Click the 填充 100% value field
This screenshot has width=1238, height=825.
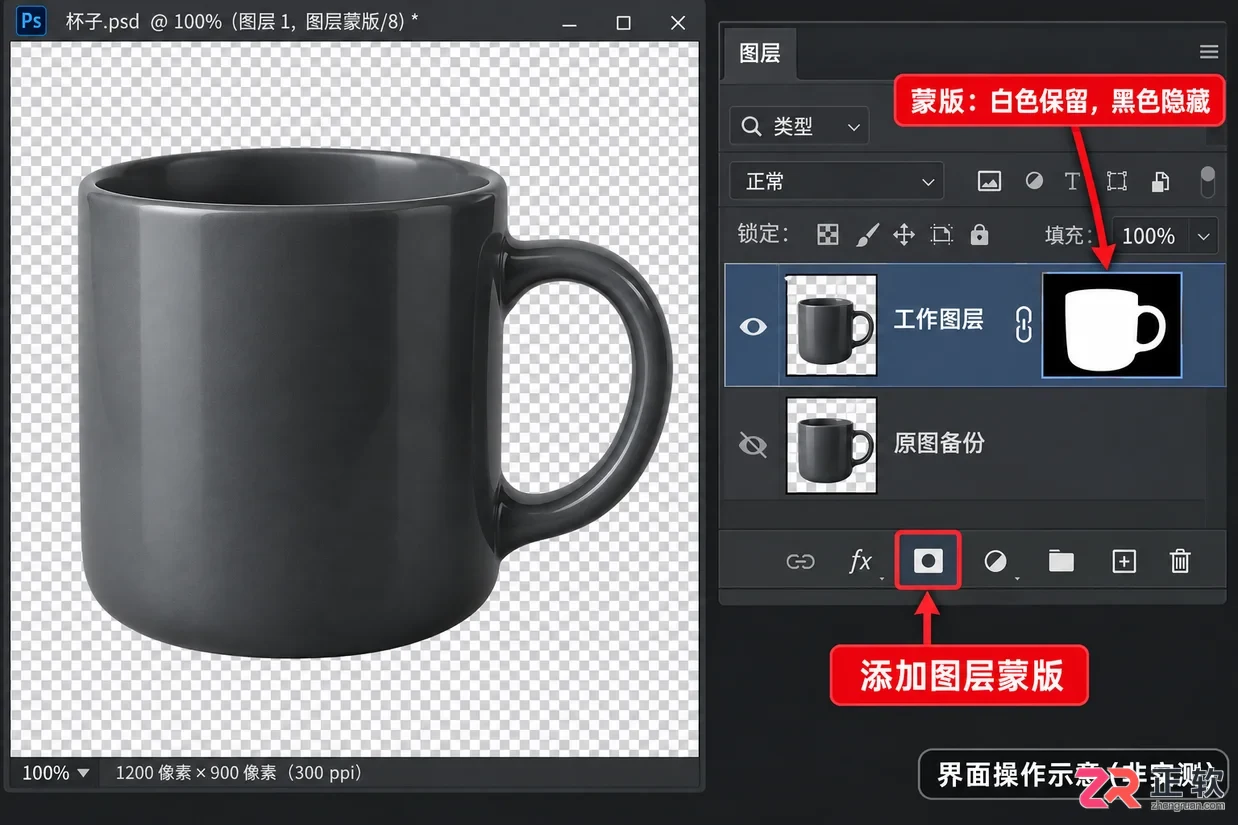click(1148, 237)
